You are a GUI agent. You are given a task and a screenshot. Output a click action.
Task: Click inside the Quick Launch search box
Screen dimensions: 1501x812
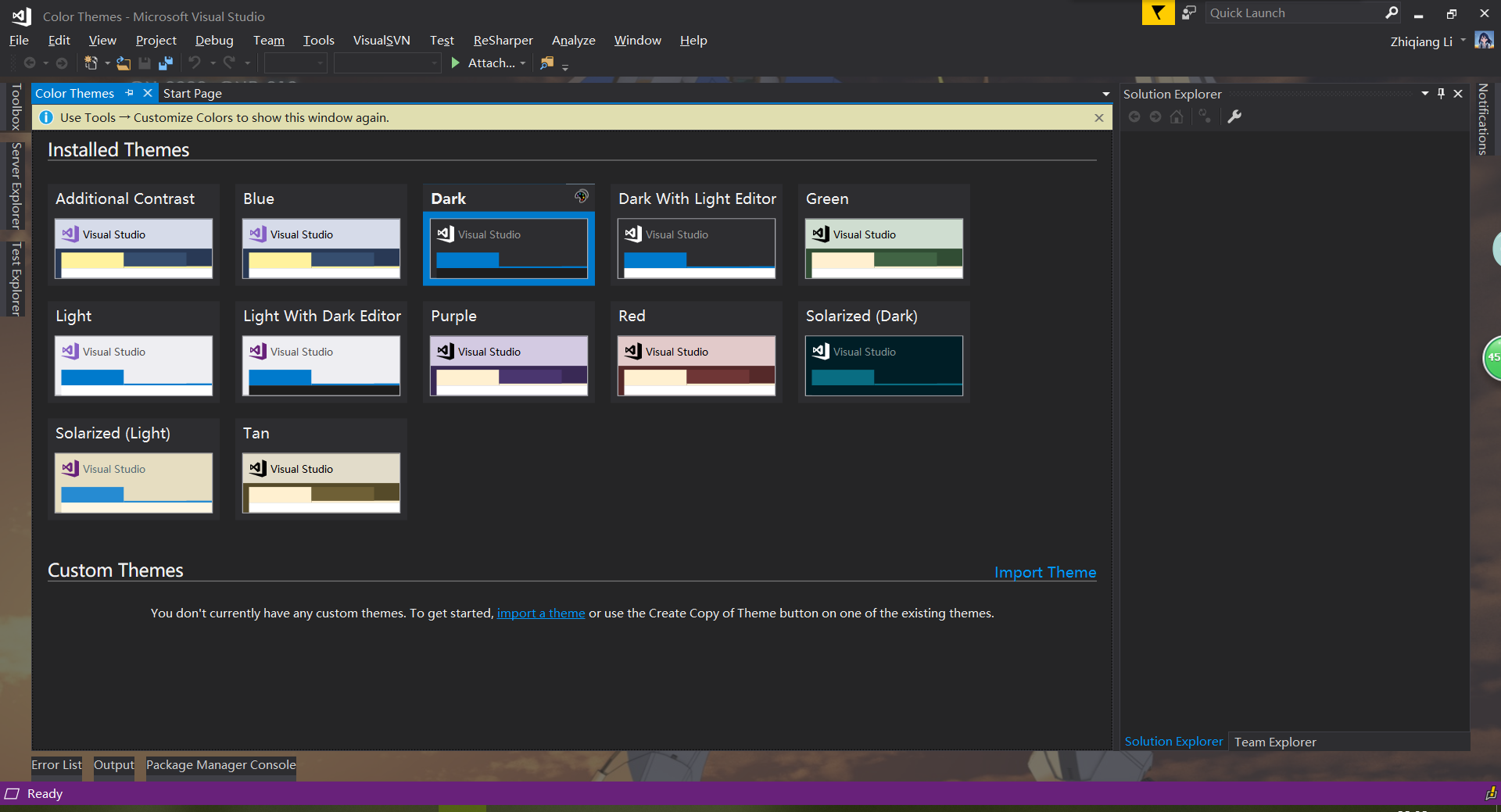1298,13
